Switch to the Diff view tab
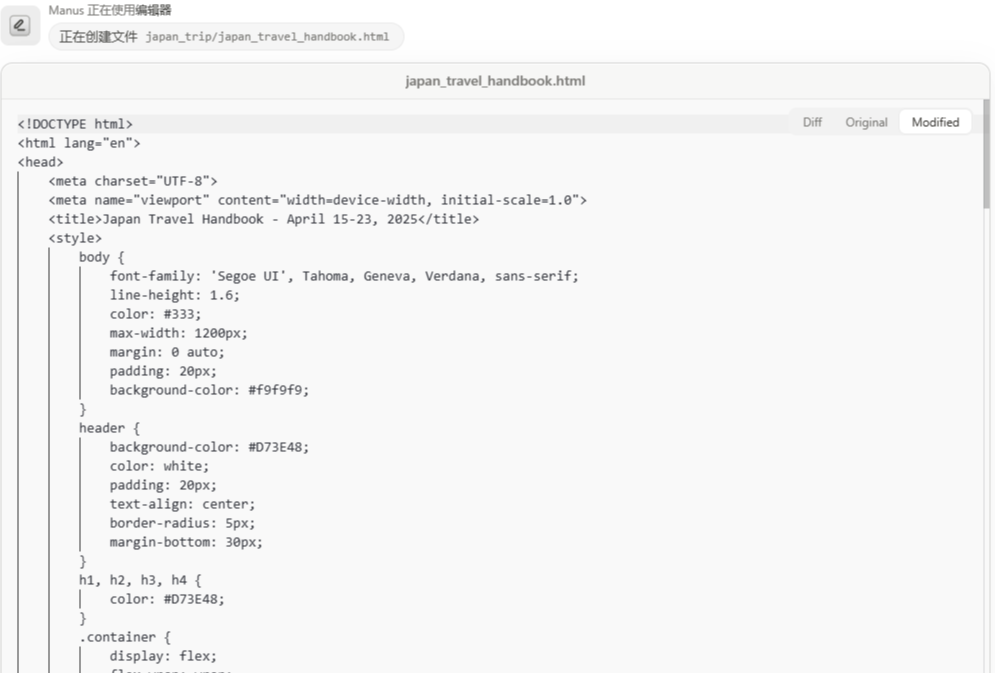The width and height of the screenshot is (995, 673). coord(812,122)
